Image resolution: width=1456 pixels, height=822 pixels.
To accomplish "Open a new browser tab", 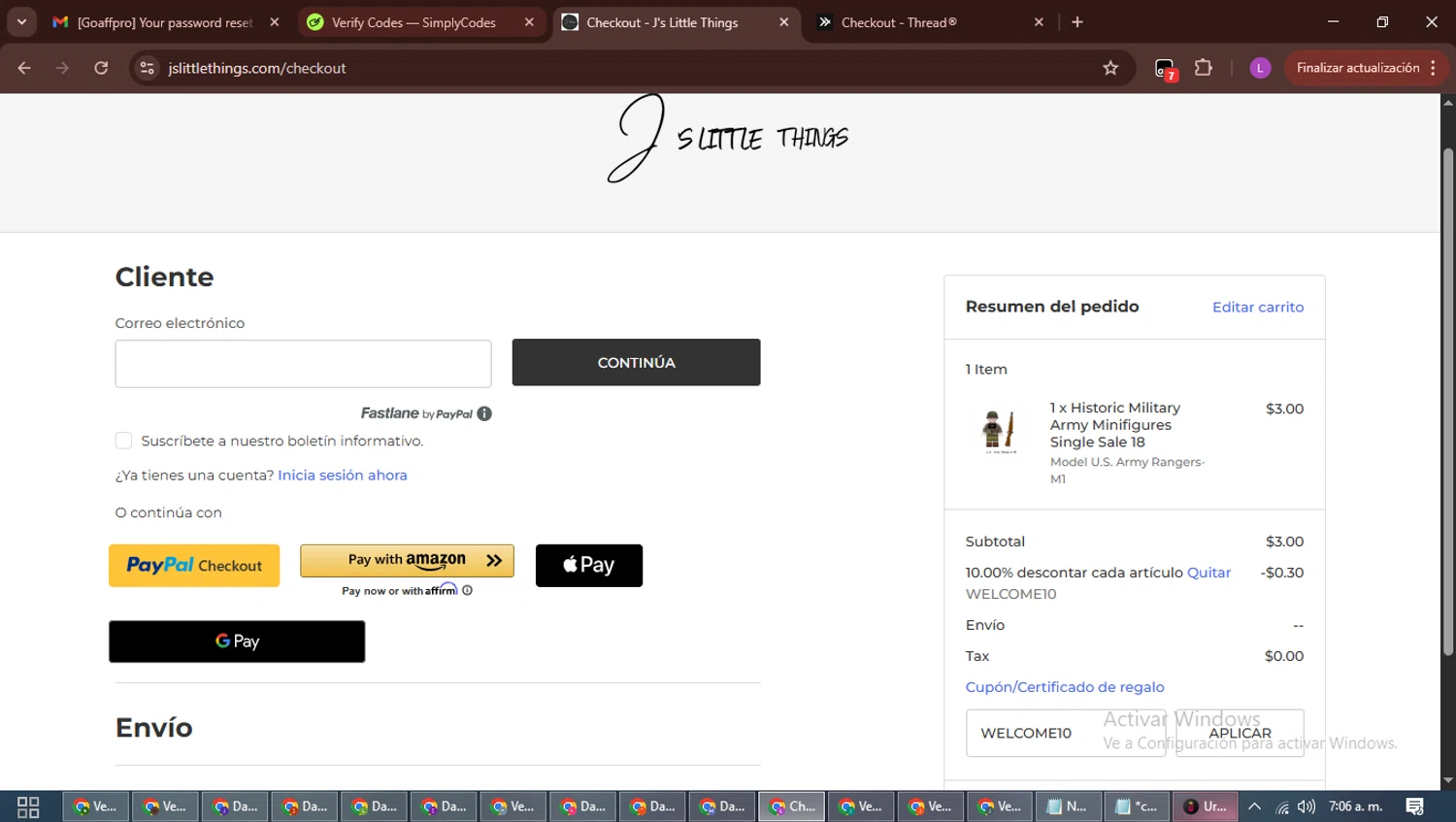I will point(1077,22).
